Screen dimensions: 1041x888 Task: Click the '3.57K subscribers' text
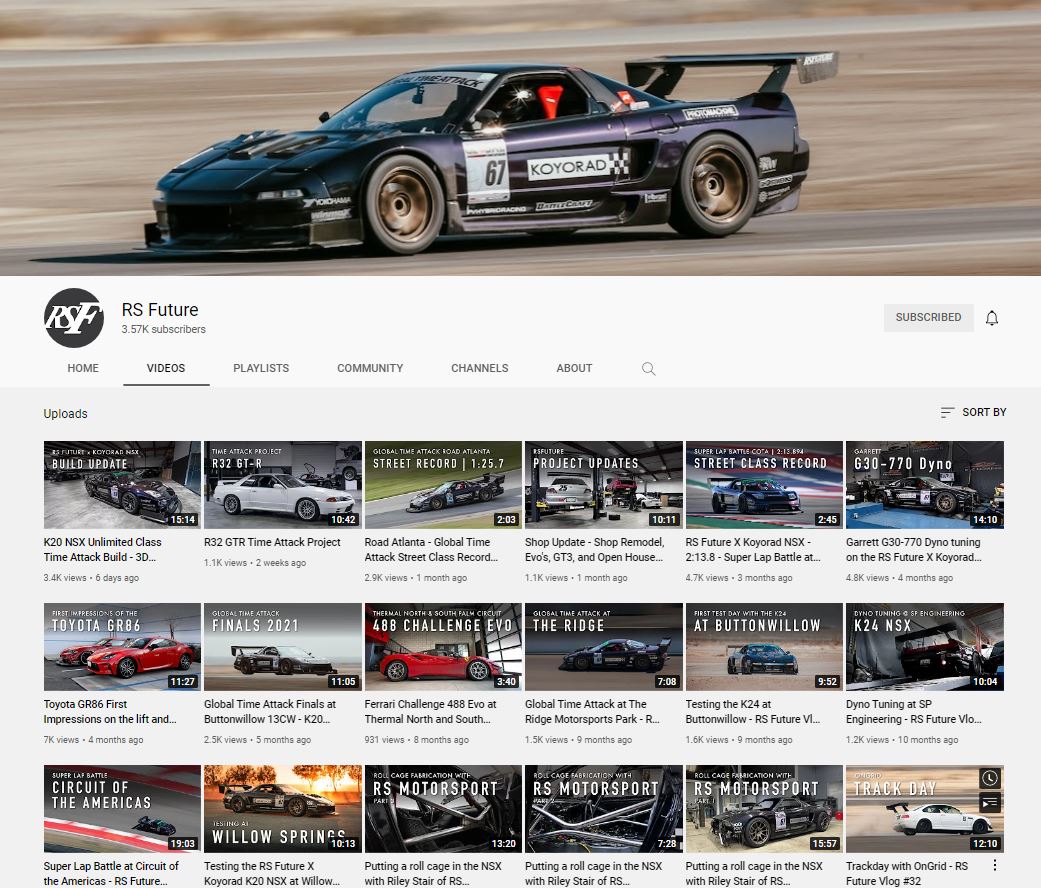click(x=163, y=329)
